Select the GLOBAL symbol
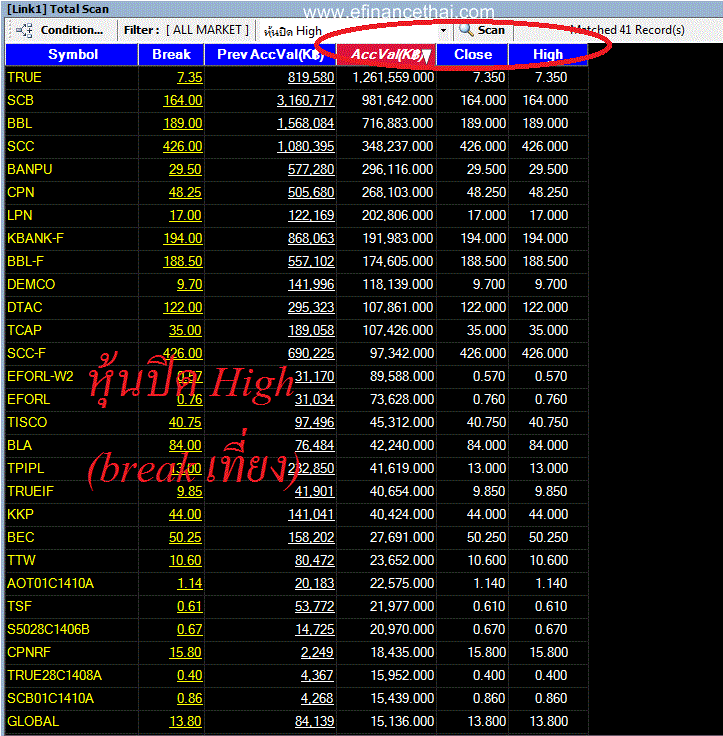This screenshot has height=736, width=723. (x=33, y=721)
